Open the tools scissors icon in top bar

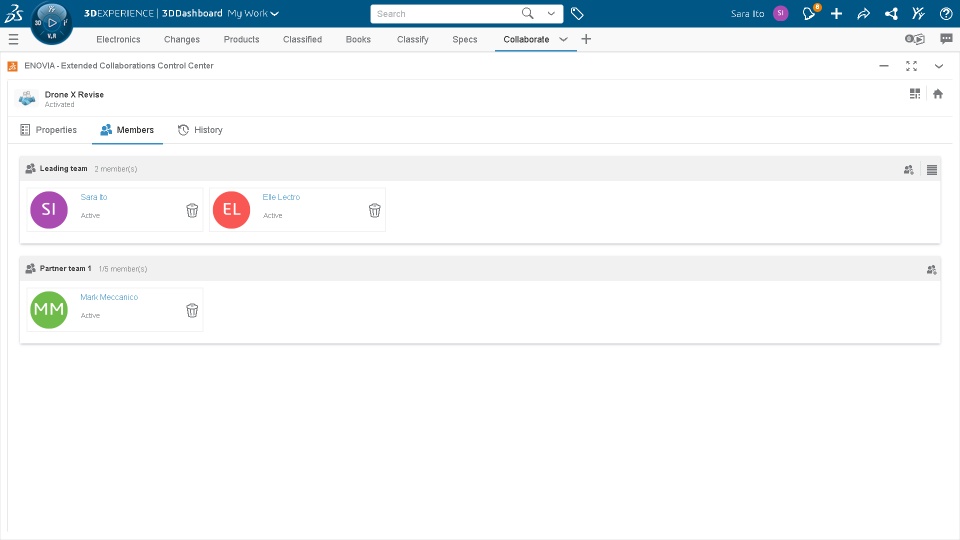pos(918,13)
